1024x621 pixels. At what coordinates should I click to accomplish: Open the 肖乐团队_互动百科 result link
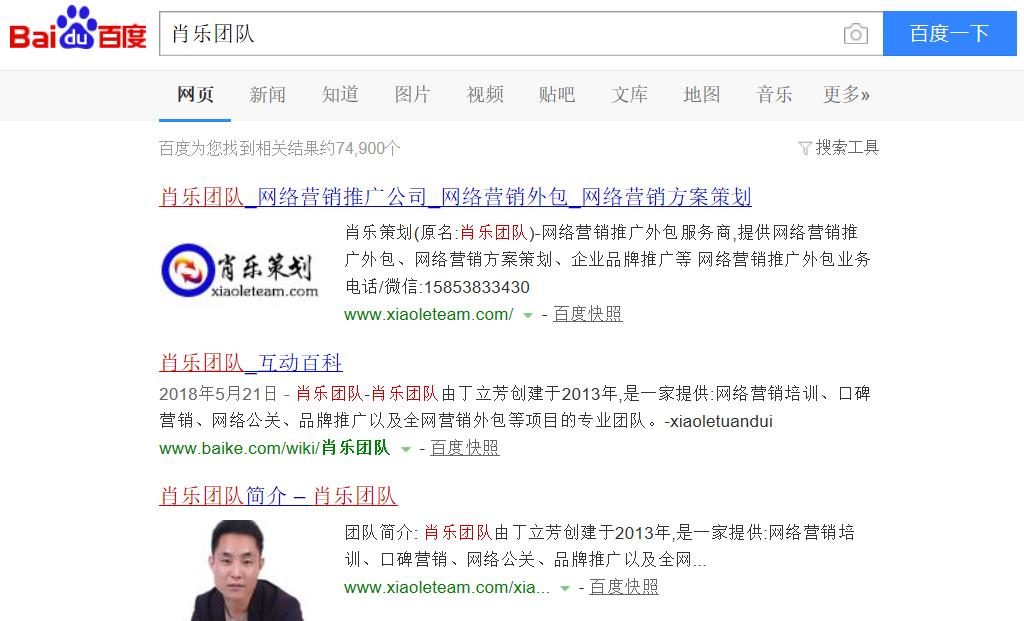pos(251,362)
